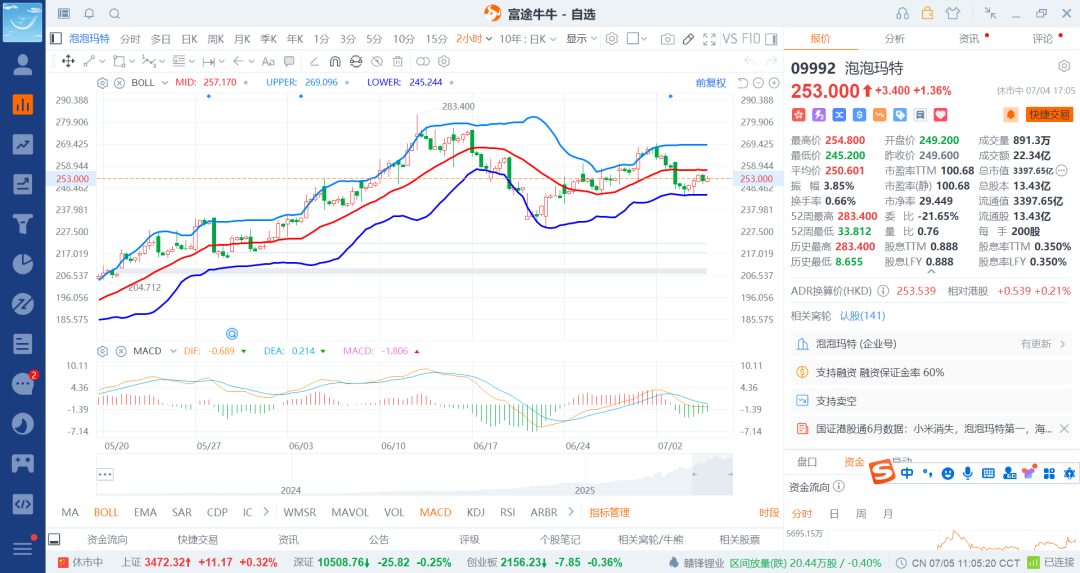Screen dimensions: 1080x573
Task: Toggle the BOLL indicator in bottom bar
Action: 106,512
